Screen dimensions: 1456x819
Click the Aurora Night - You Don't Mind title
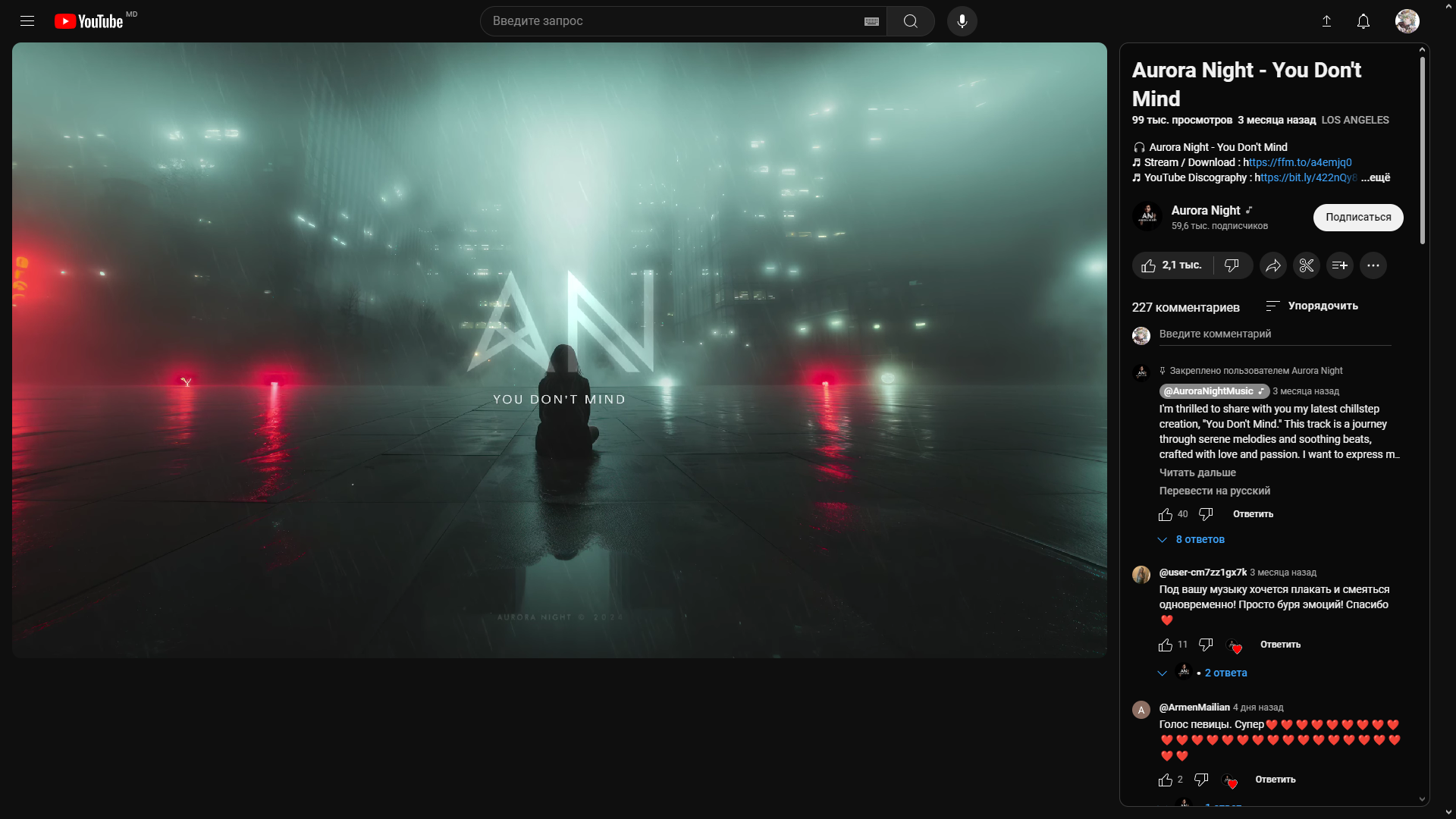(1247, 84)
